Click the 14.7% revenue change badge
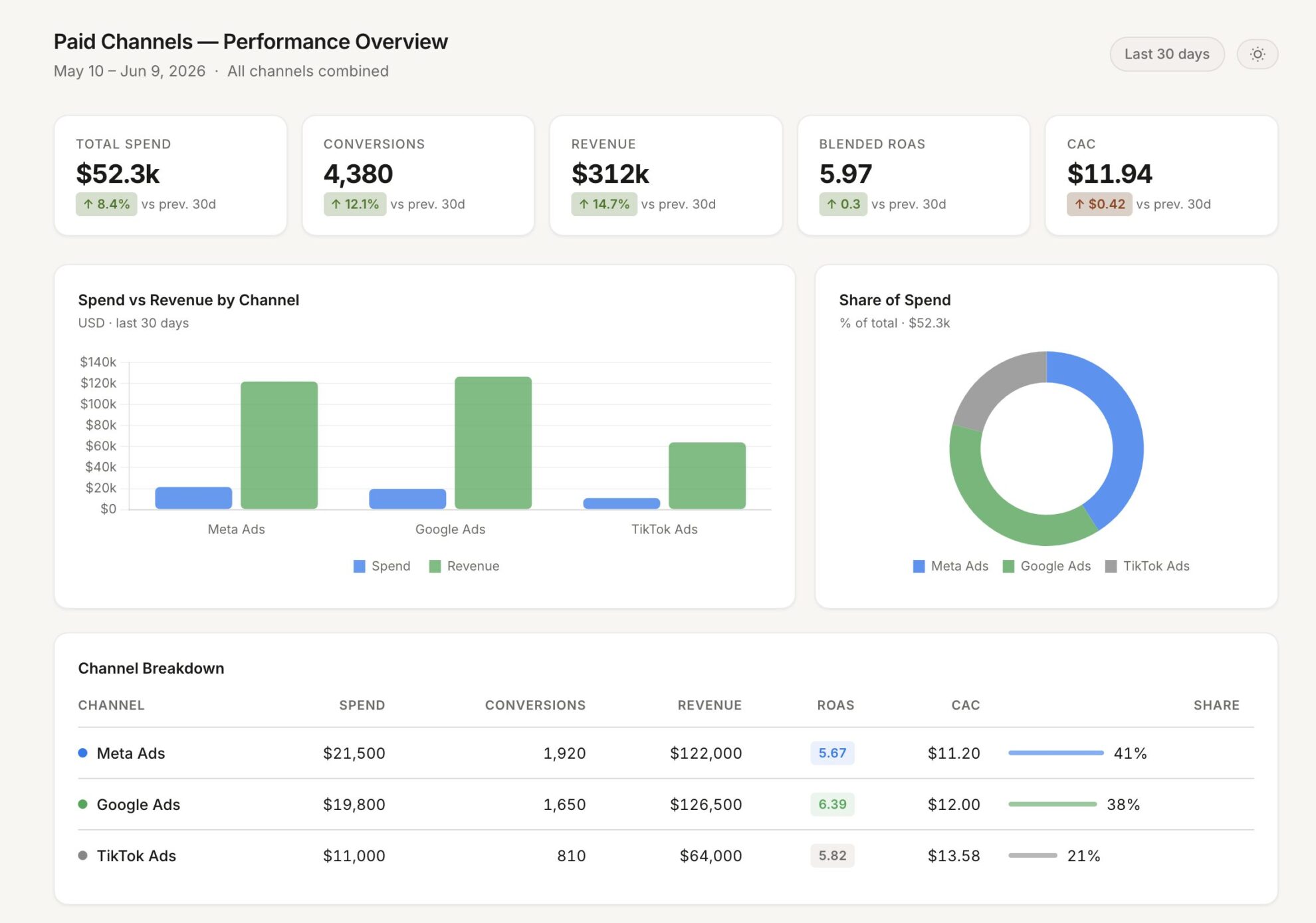 pyautogui.click(x=604, y=204)
